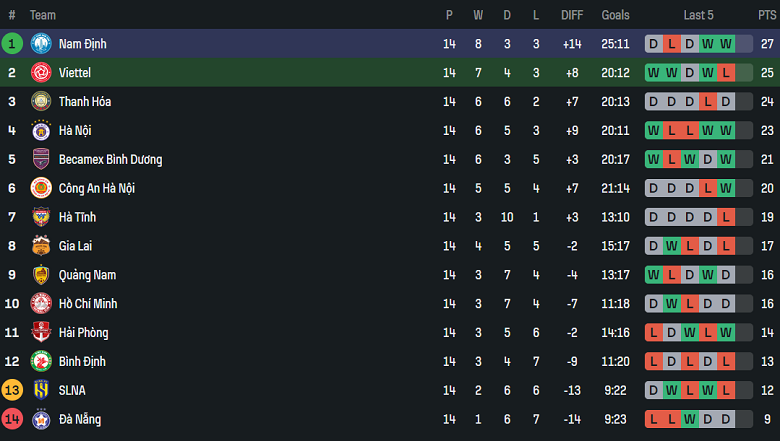Click the DIFF column header

coord(572,15)
